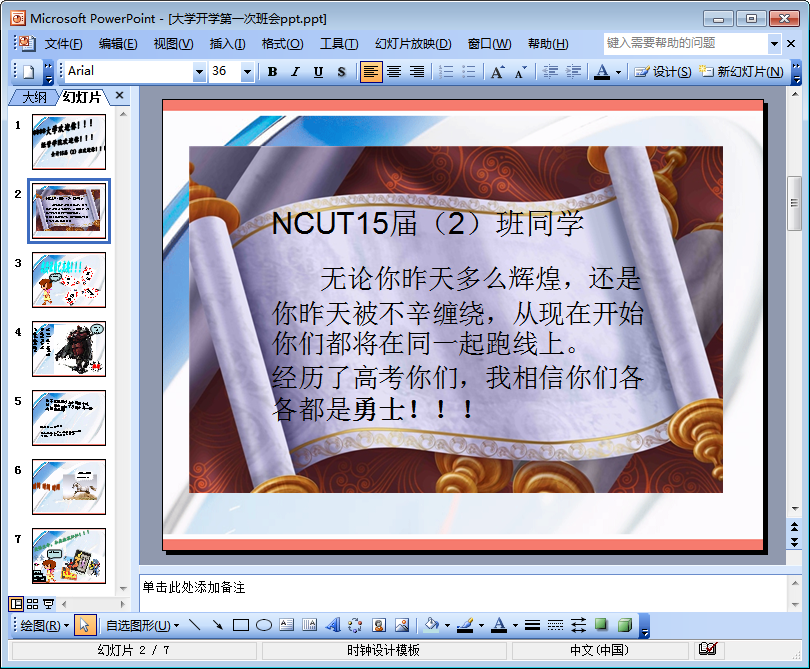The width and height of the screenshot is (810, 669).
Task: Open the 插入 (Insert) menu
Action: (x=227, y=44)
